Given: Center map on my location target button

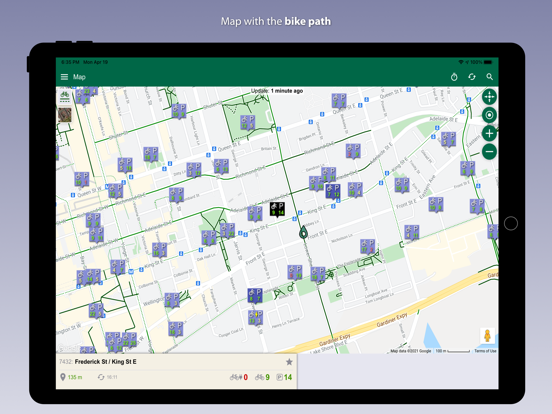Looking at the screenshot, I should point(489,115).
